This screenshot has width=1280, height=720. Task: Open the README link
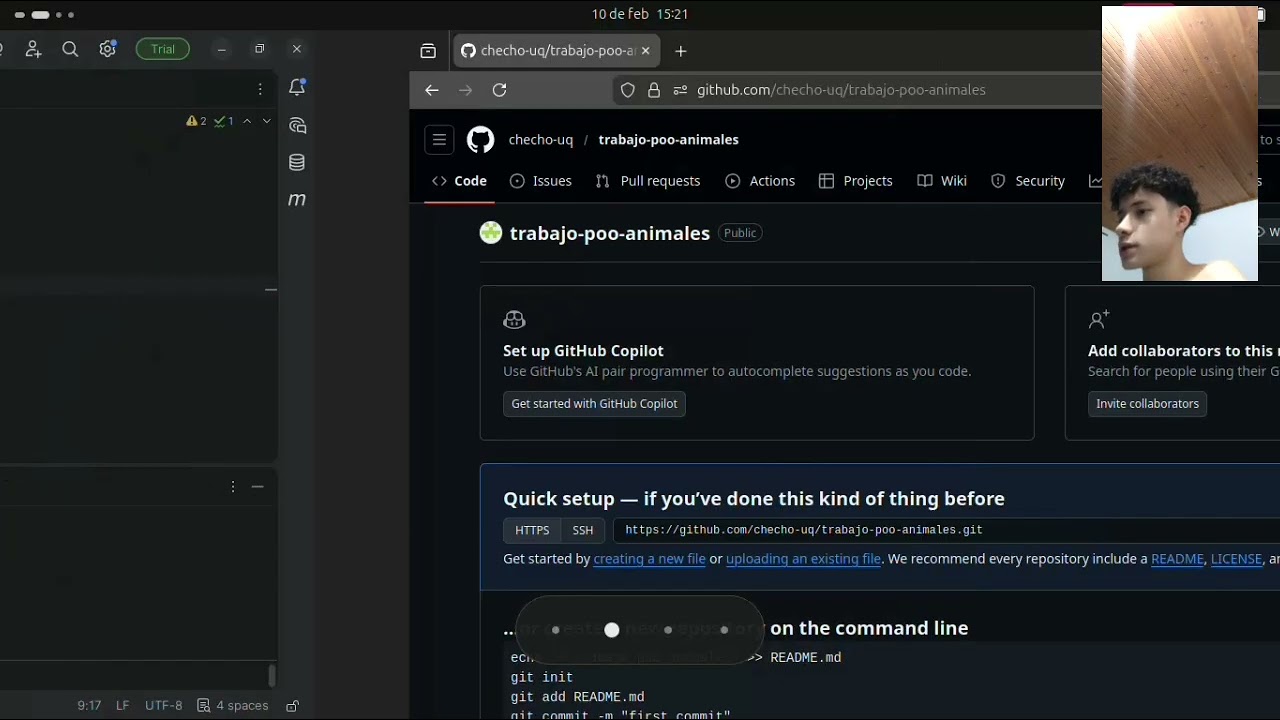click(x=1177, y=559)
